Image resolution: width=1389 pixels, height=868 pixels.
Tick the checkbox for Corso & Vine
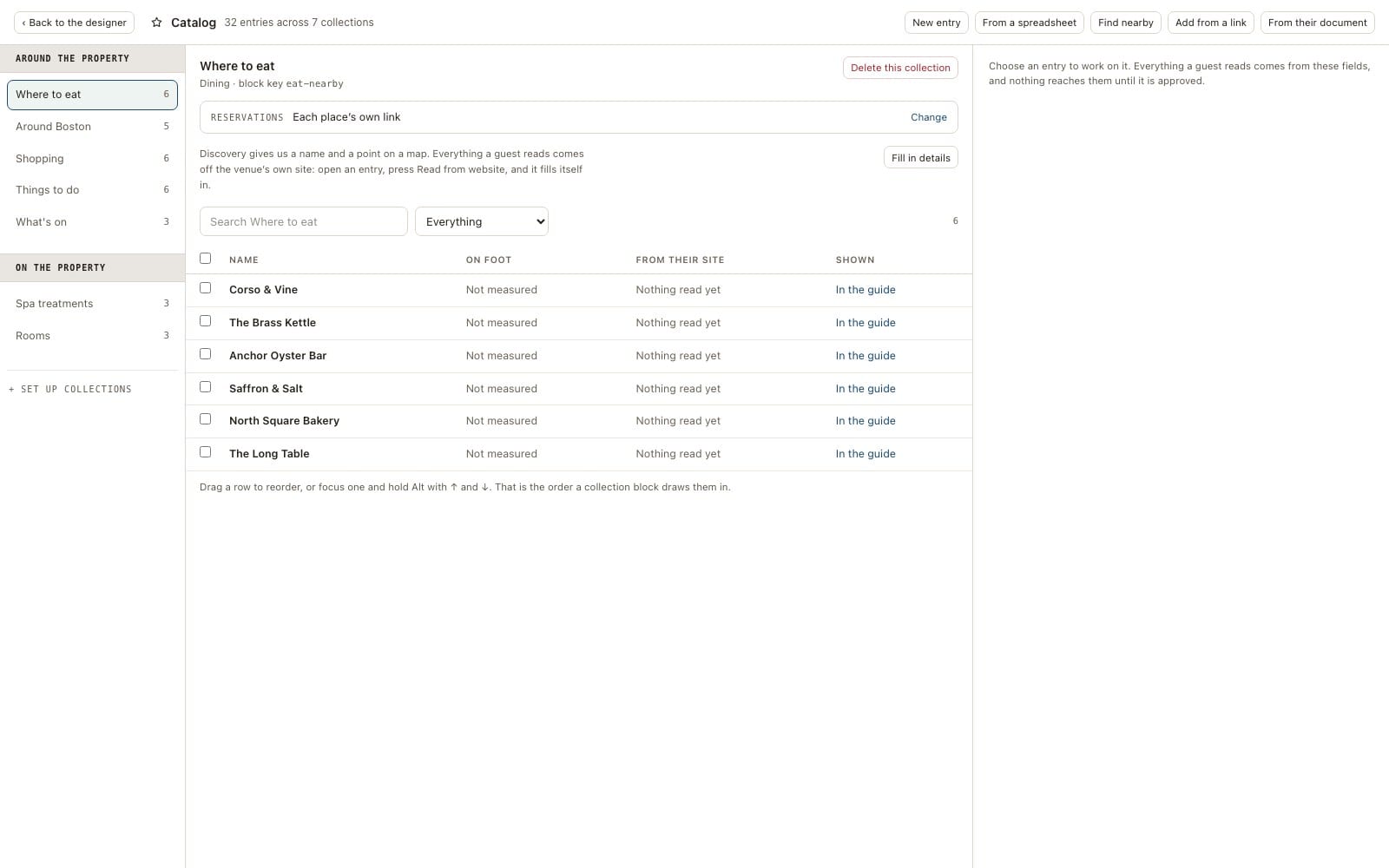206,288
